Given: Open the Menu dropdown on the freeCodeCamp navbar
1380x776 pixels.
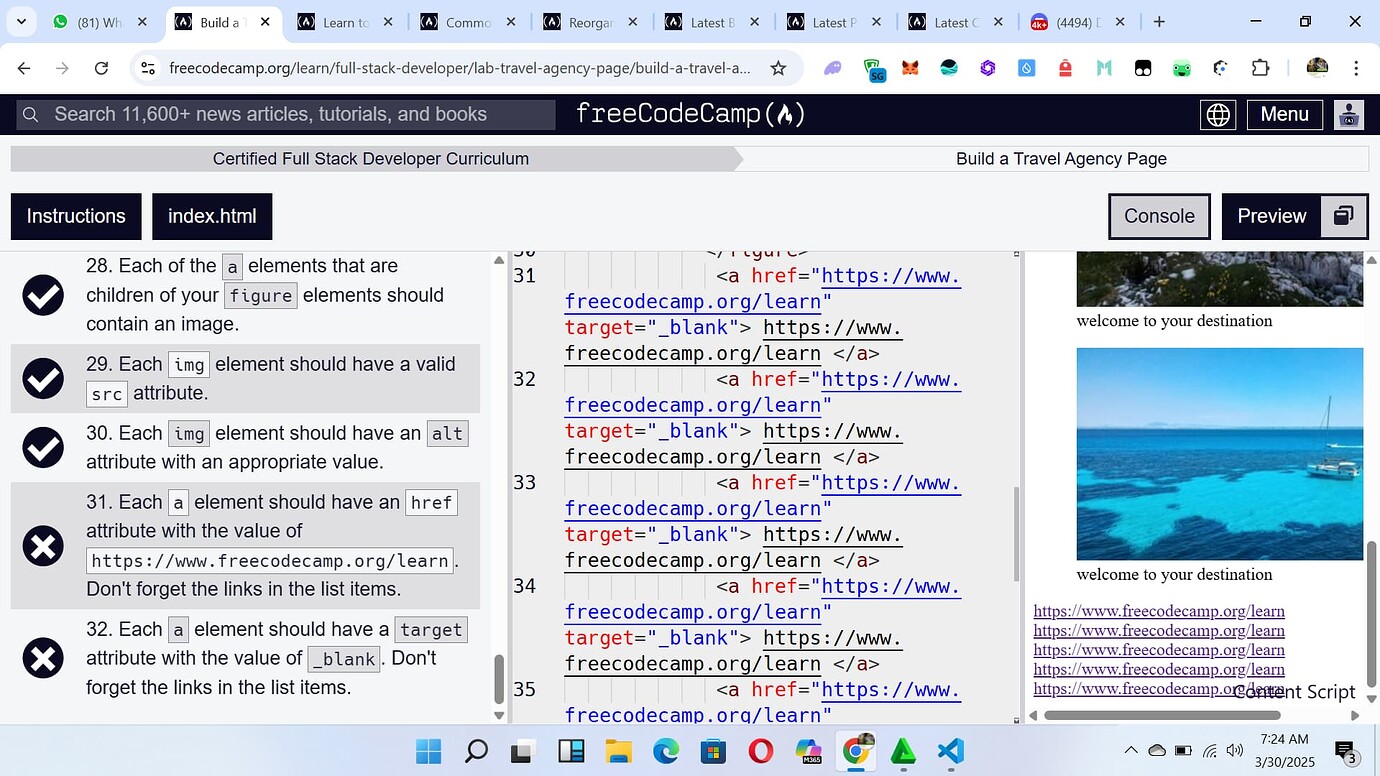Looking at the screenshot, I should (x=1284, y=114).
